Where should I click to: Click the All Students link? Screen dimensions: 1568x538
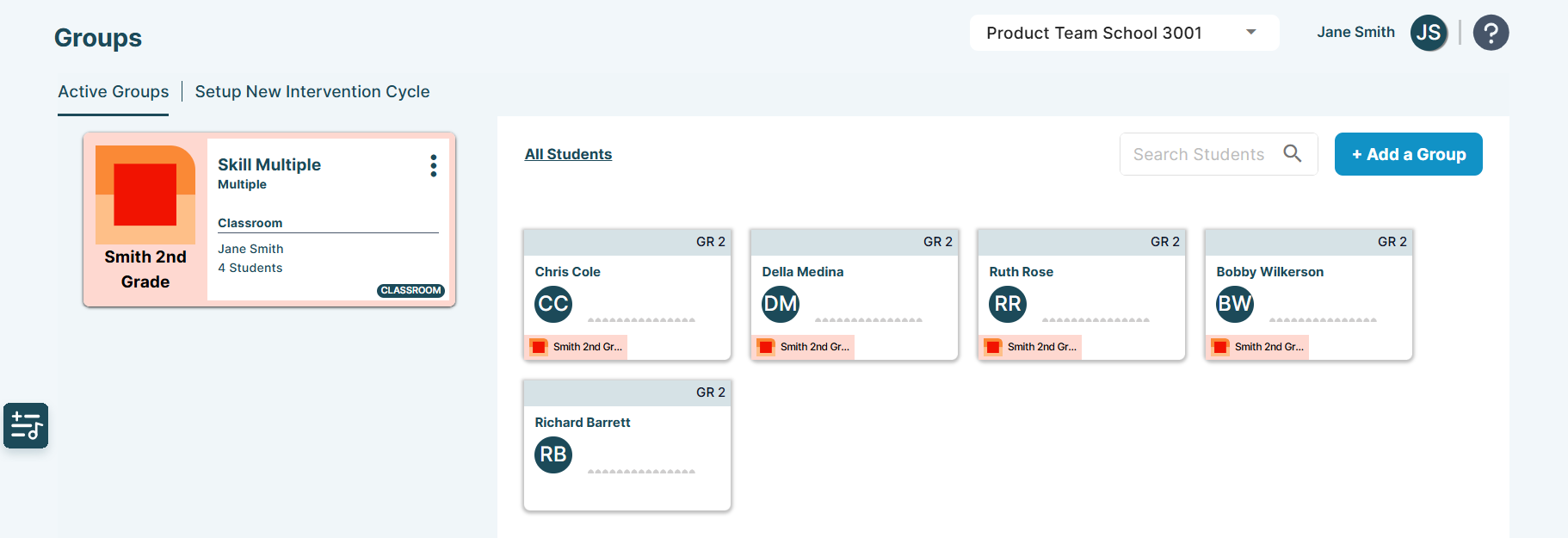[x=568, y=154]
